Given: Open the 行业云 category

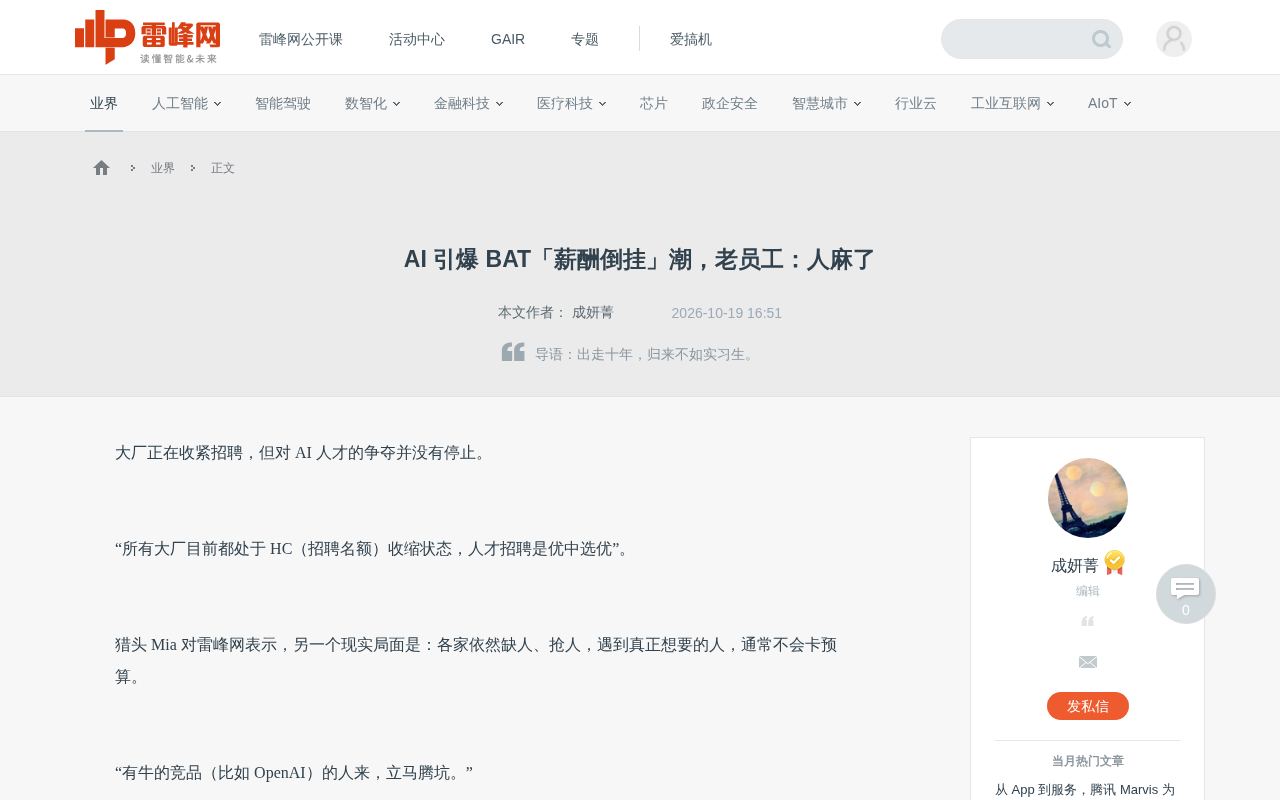Looking at the screenshot, I should point(916,103).
